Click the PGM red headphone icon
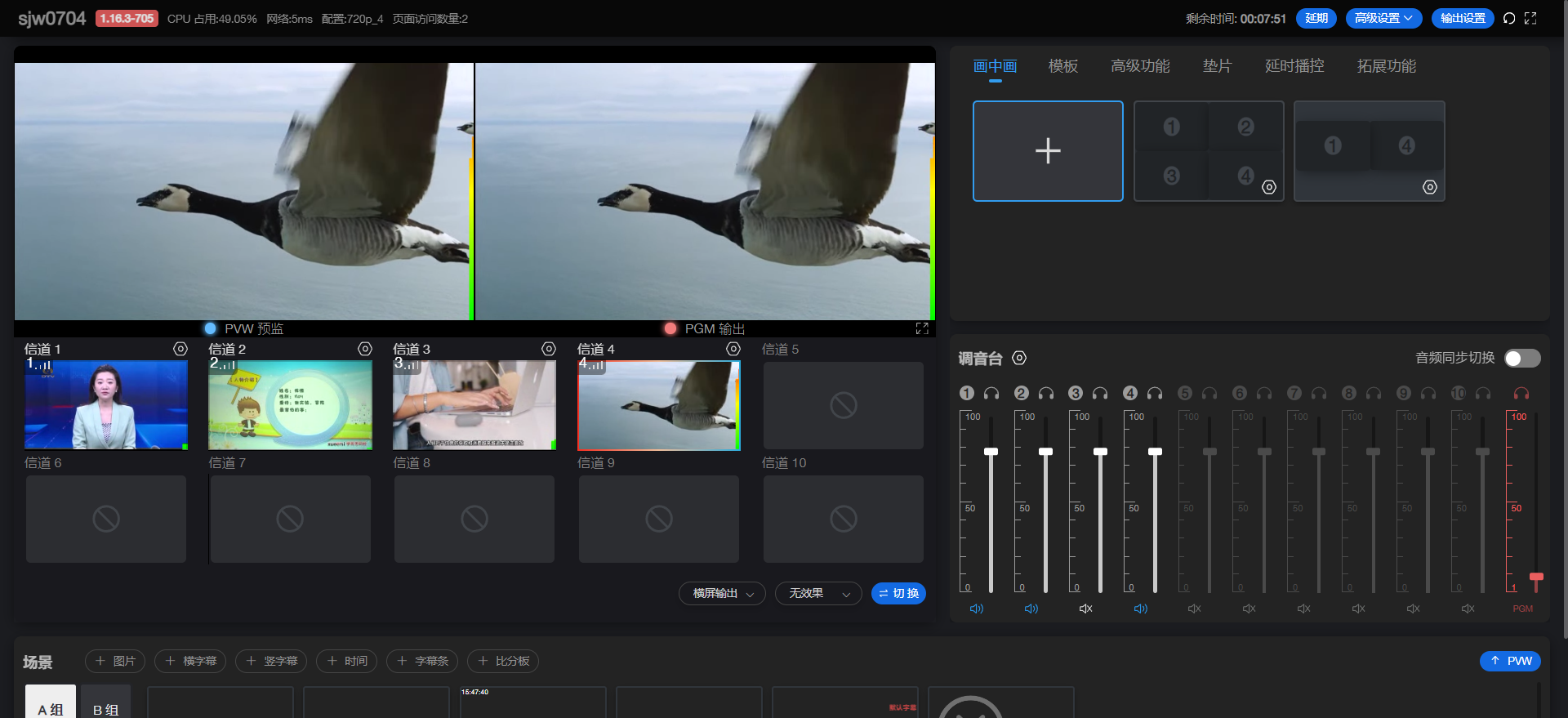 point(1521,394)
